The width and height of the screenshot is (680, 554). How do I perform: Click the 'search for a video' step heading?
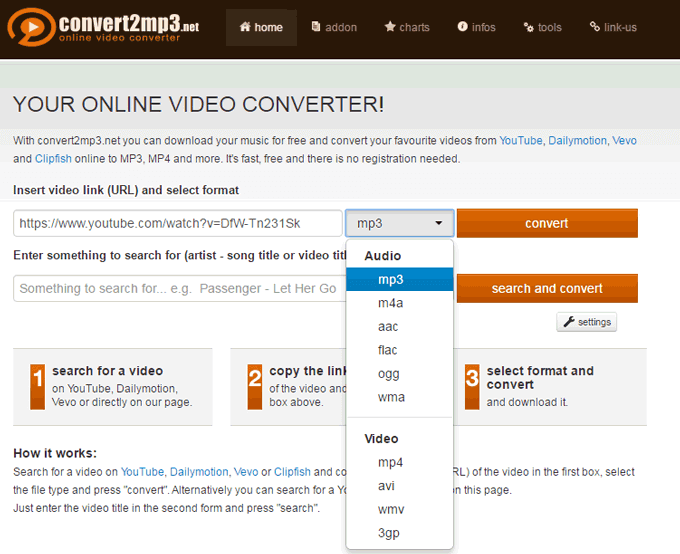coord(108,371)
